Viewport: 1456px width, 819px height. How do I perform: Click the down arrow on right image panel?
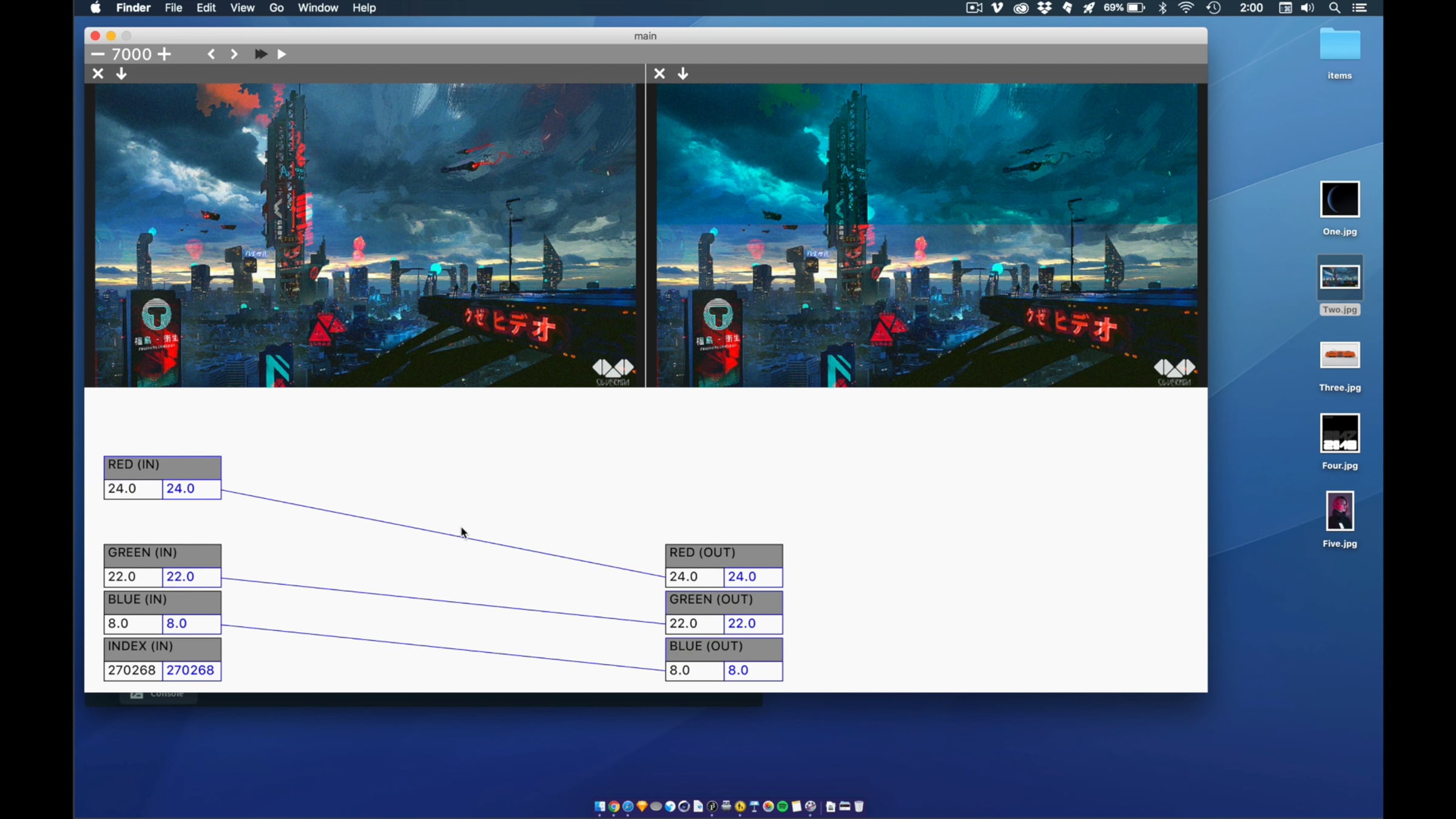683,73
